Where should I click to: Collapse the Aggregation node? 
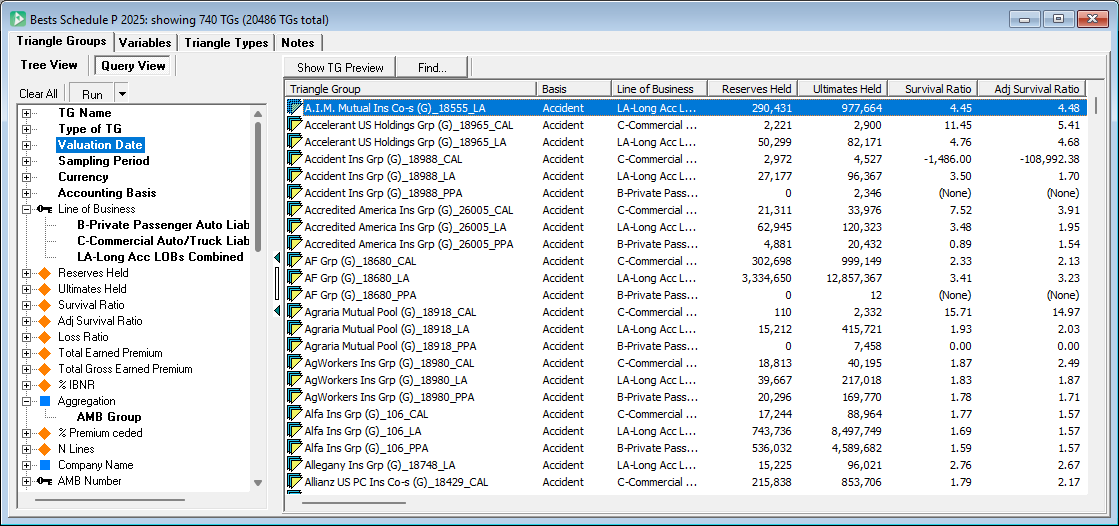pos(27,401)
